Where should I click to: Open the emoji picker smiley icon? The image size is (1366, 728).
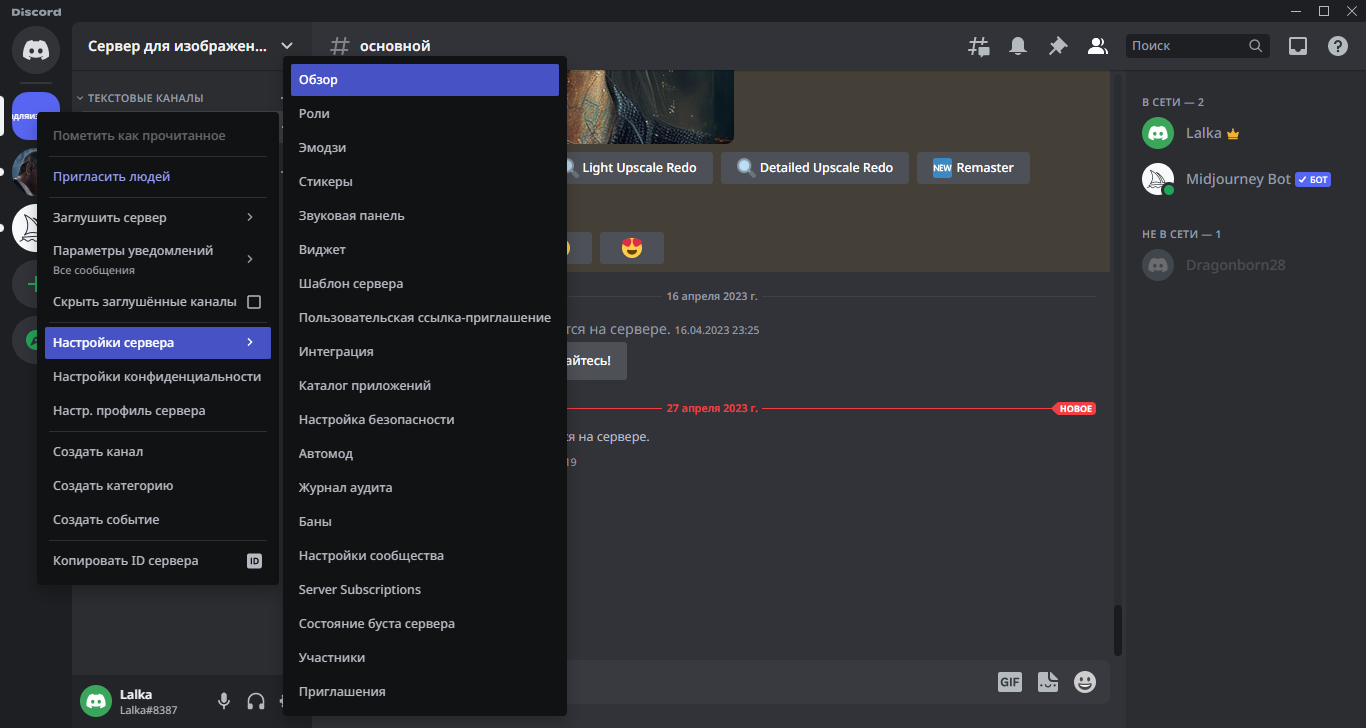(1084, 682)
